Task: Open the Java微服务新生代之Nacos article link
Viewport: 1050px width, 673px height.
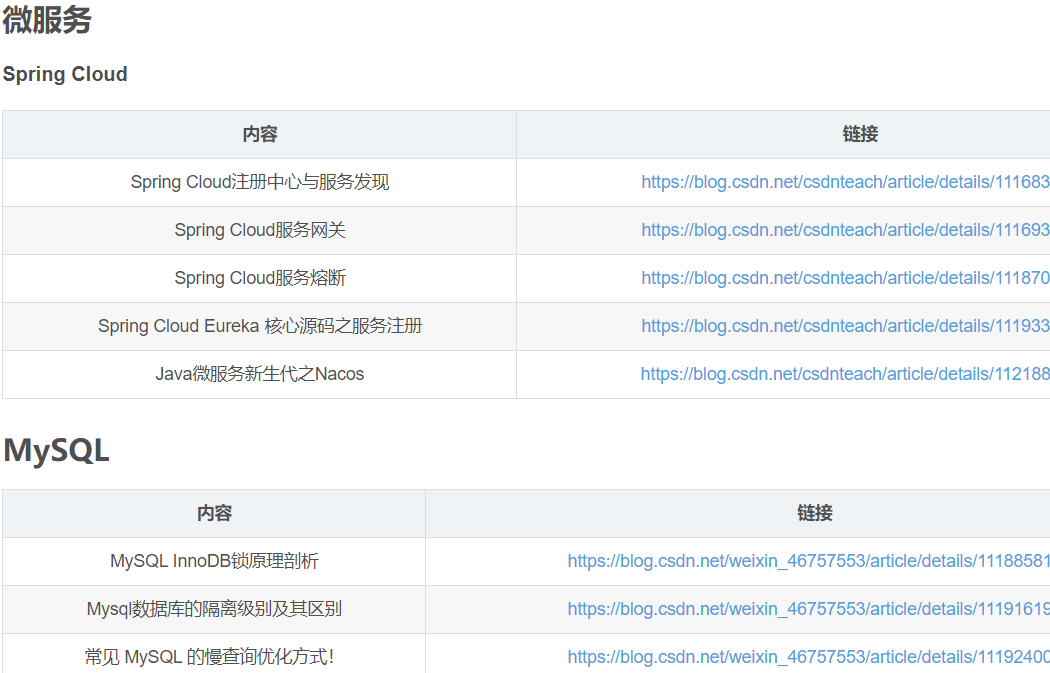Action: pyautogui.click(x=845, y=374)
